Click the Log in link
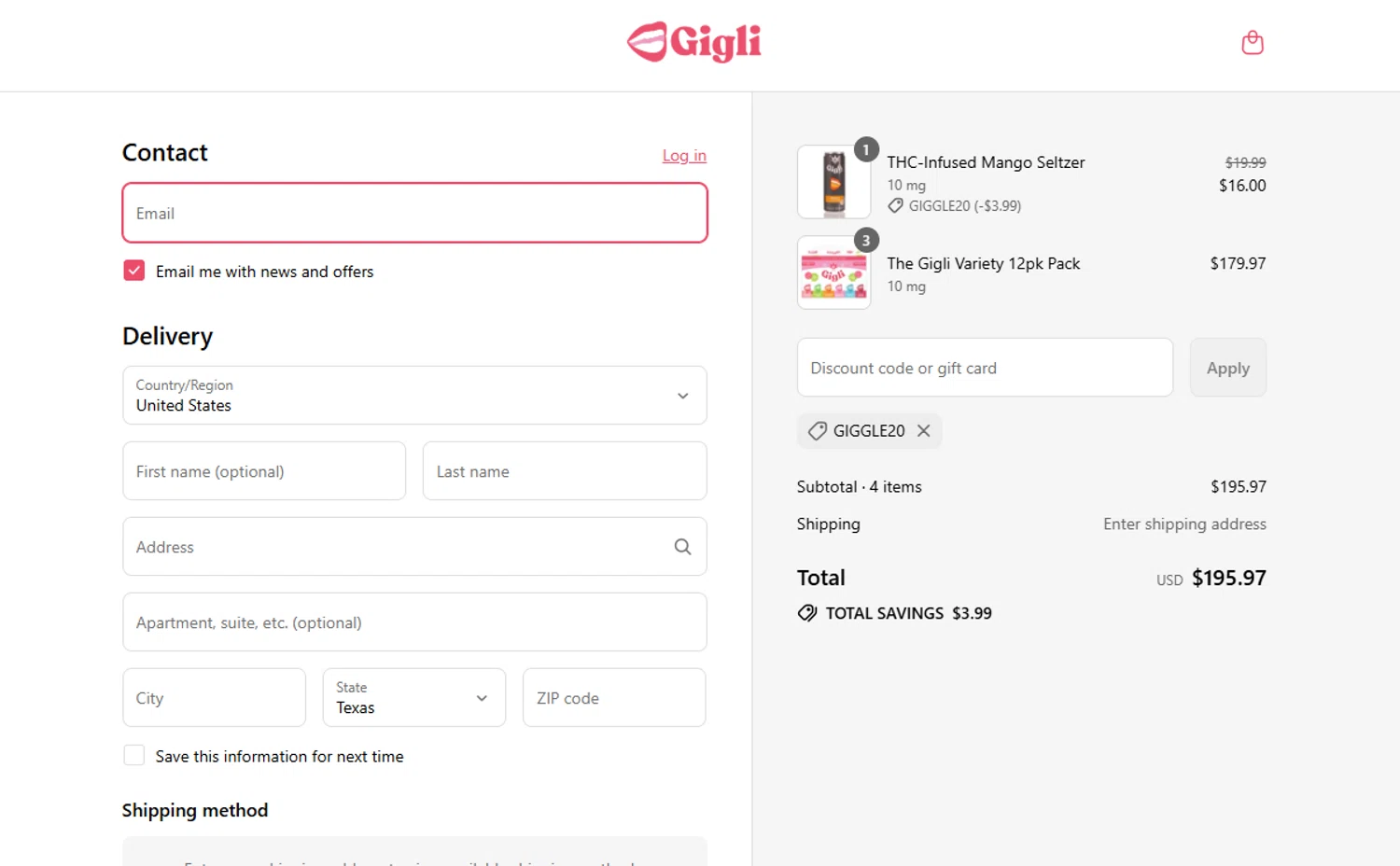Viewport: 1400px width, 866px height. point(684,156)
